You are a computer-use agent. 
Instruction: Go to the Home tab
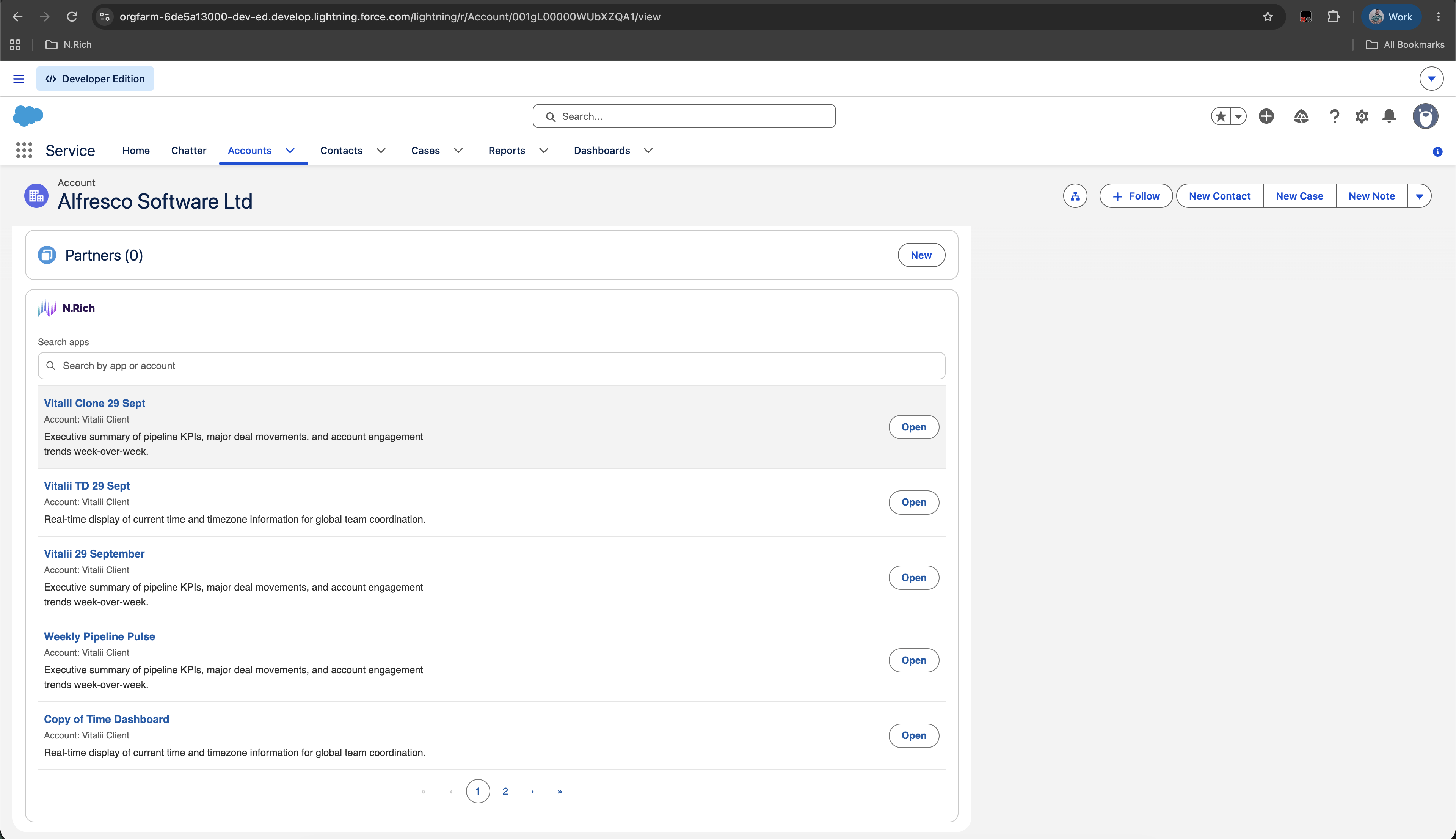(x=136, y=151)
